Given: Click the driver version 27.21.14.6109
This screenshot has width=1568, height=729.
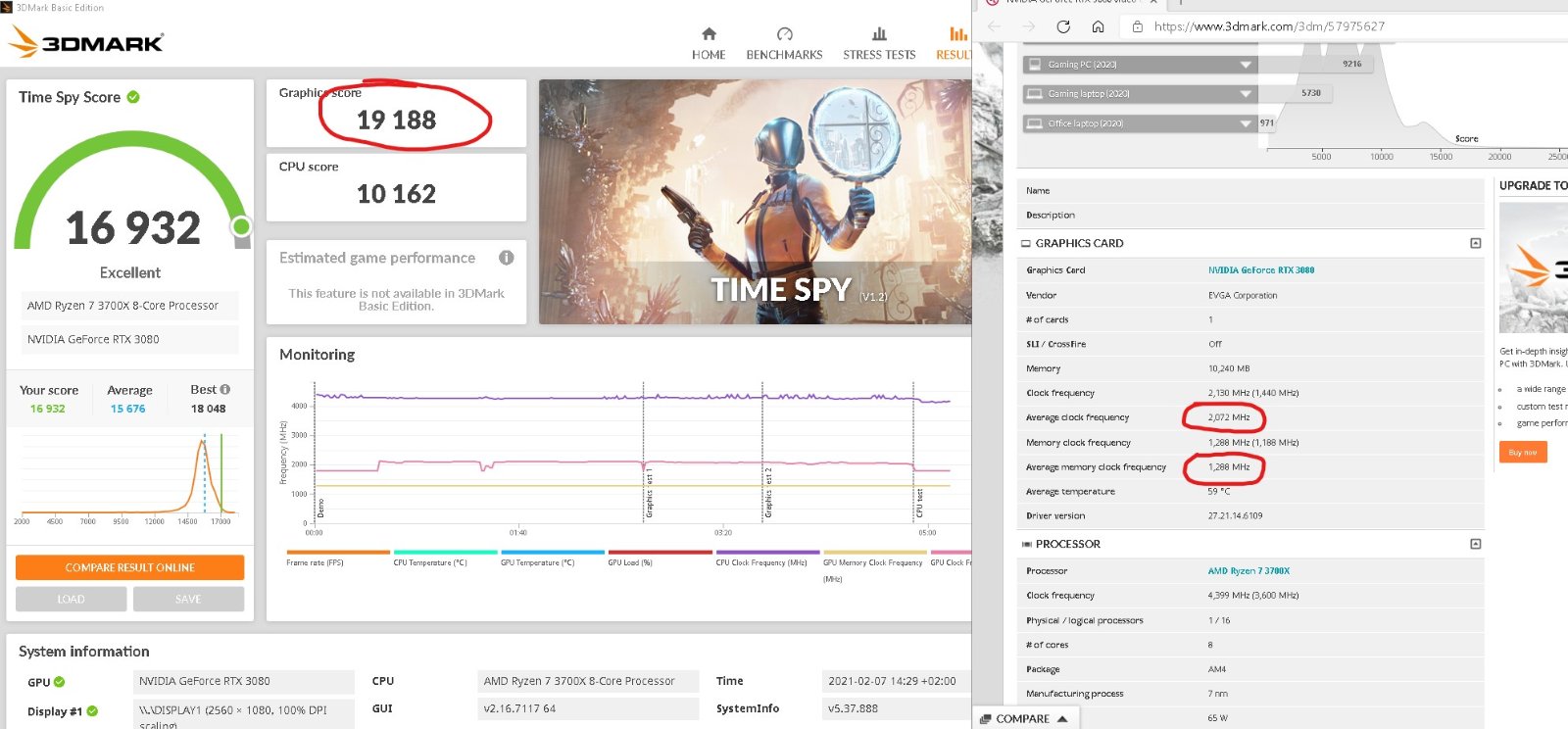Looking at the screenshot, I should click(x=1235, y=516).
